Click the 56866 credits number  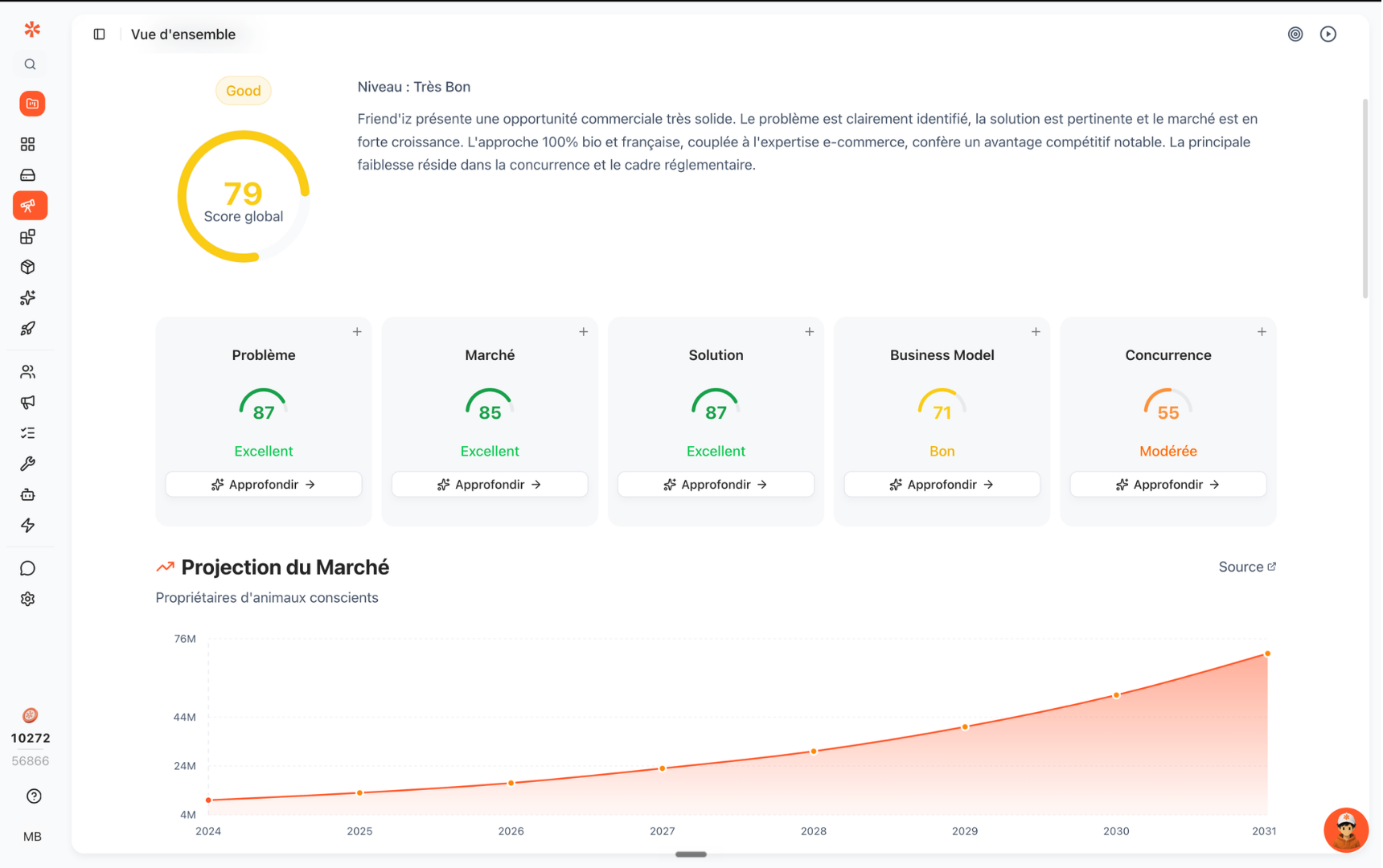[x=31, y=761]
